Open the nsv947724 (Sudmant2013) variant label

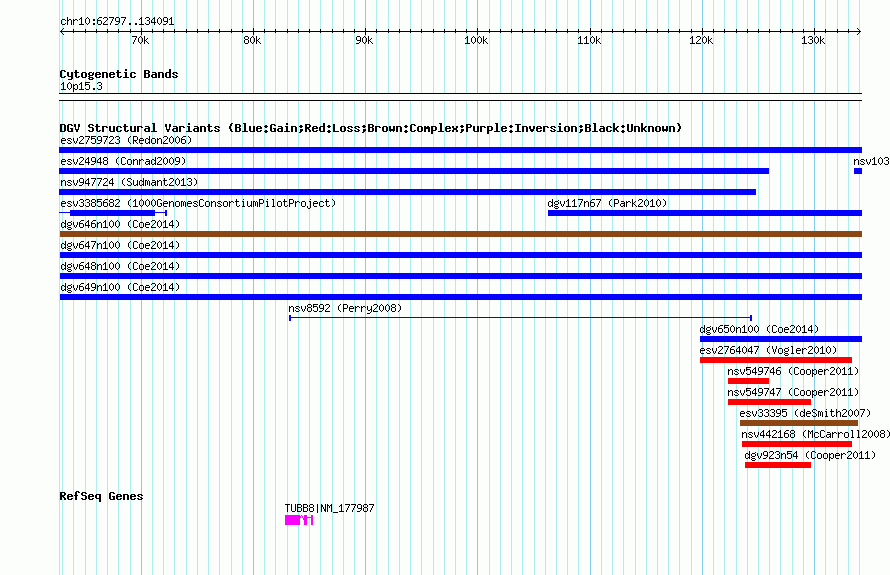pos(129,182)
